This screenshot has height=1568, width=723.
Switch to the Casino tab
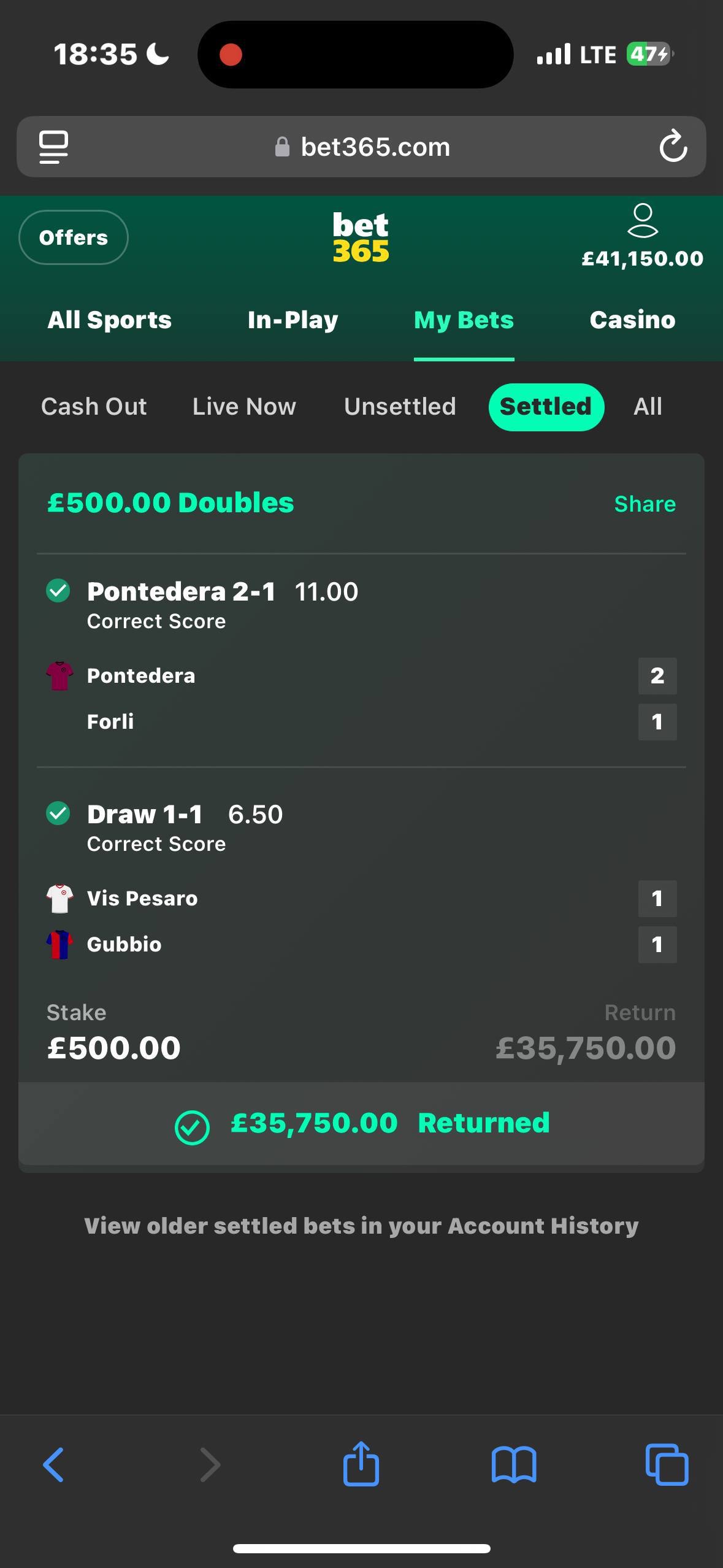coord(632,320)
